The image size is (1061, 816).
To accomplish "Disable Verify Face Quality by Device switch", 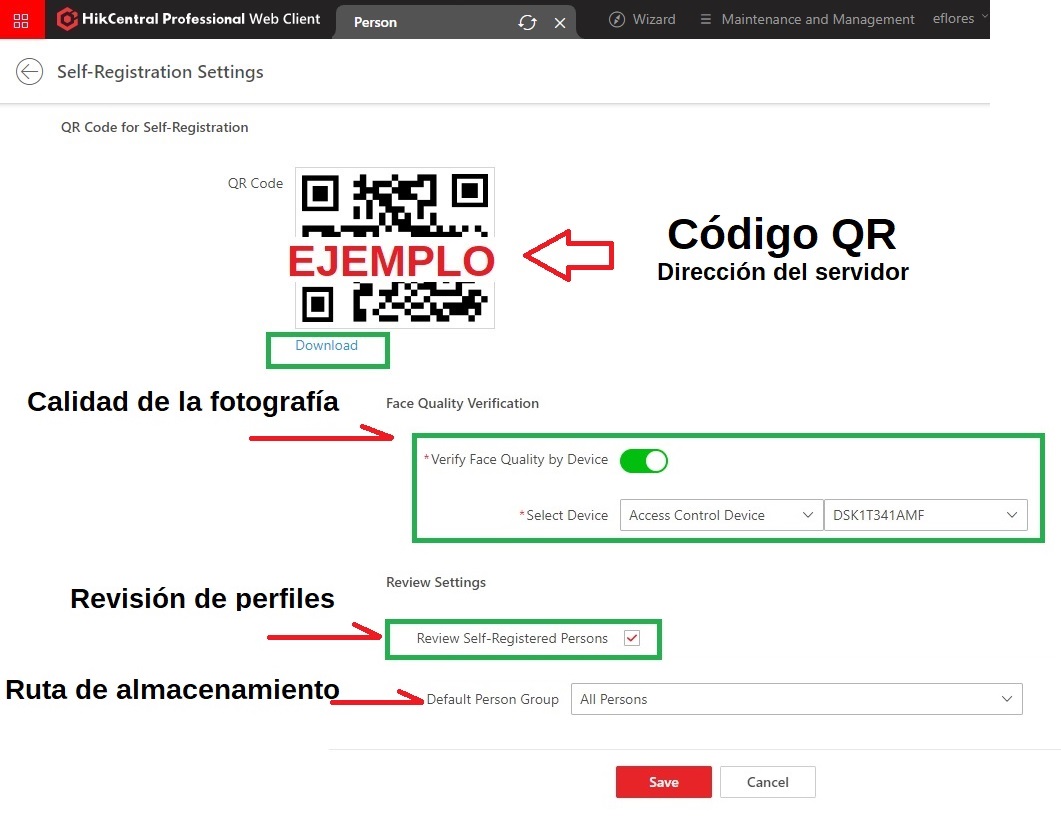I will (644, 460).
